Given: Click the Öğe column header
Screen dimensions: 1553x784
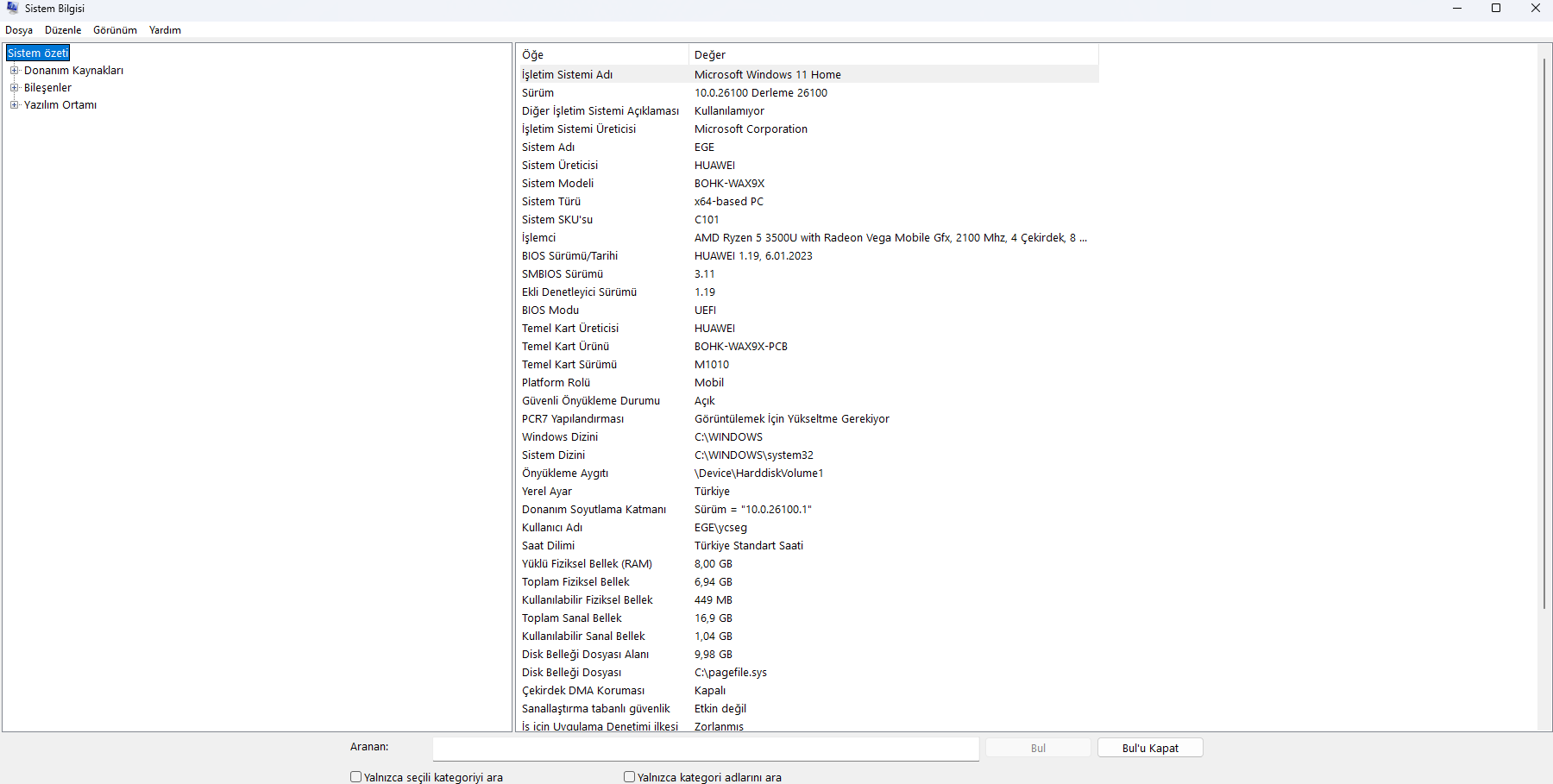Looking at the screenshot, I should [602, 54].
